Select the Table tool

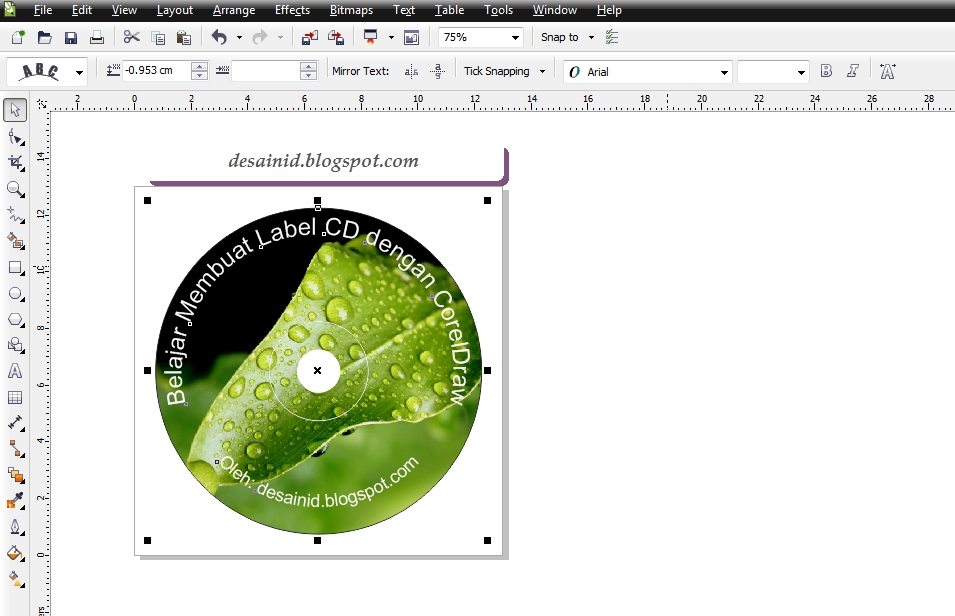pos(15,398)
